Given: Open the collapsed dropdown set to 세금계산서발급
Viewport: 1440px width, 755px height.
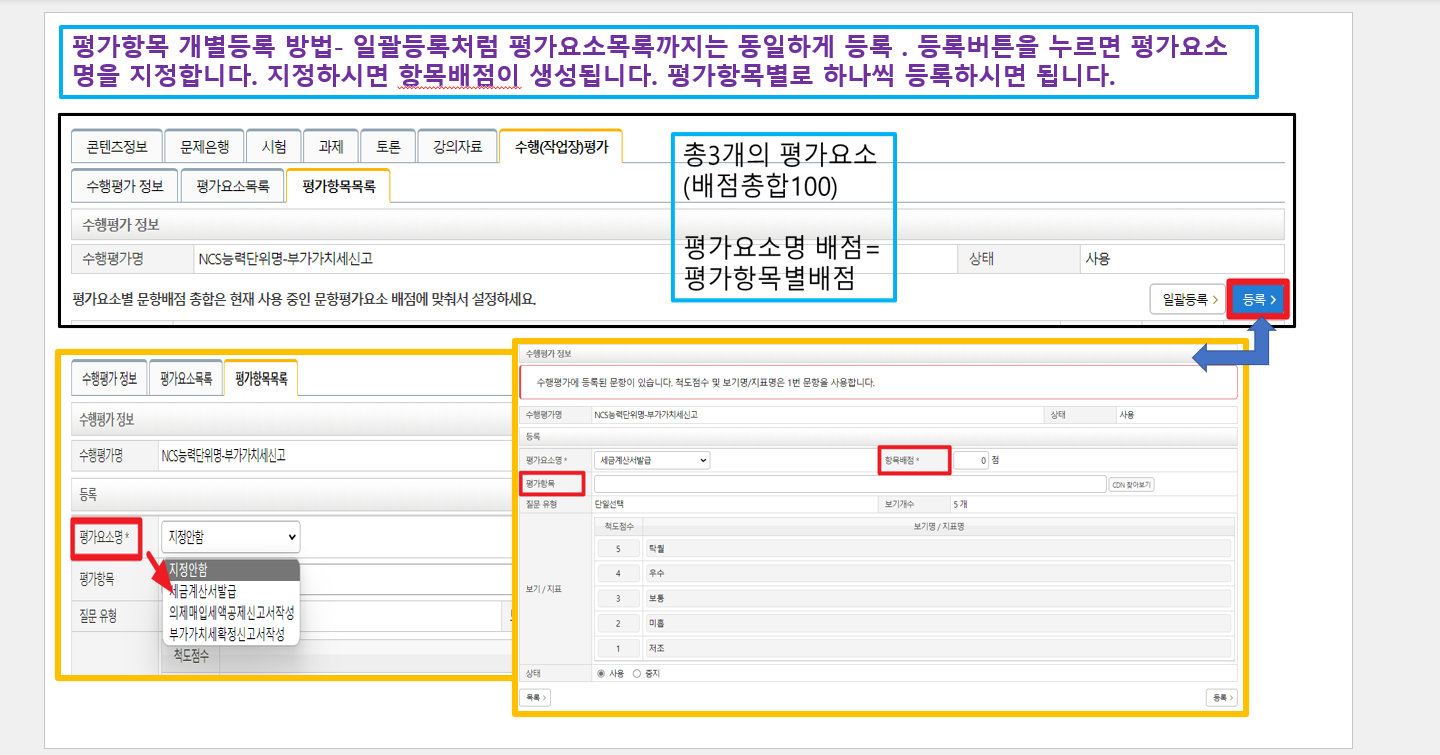Looking at the screenshot, I should pyautogui.click(x=651, y=460).
